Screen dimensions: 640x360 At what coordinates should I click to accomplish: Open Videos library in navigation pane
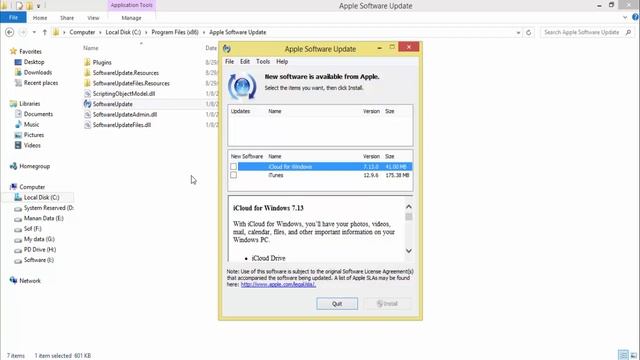(x=32, y=145)
